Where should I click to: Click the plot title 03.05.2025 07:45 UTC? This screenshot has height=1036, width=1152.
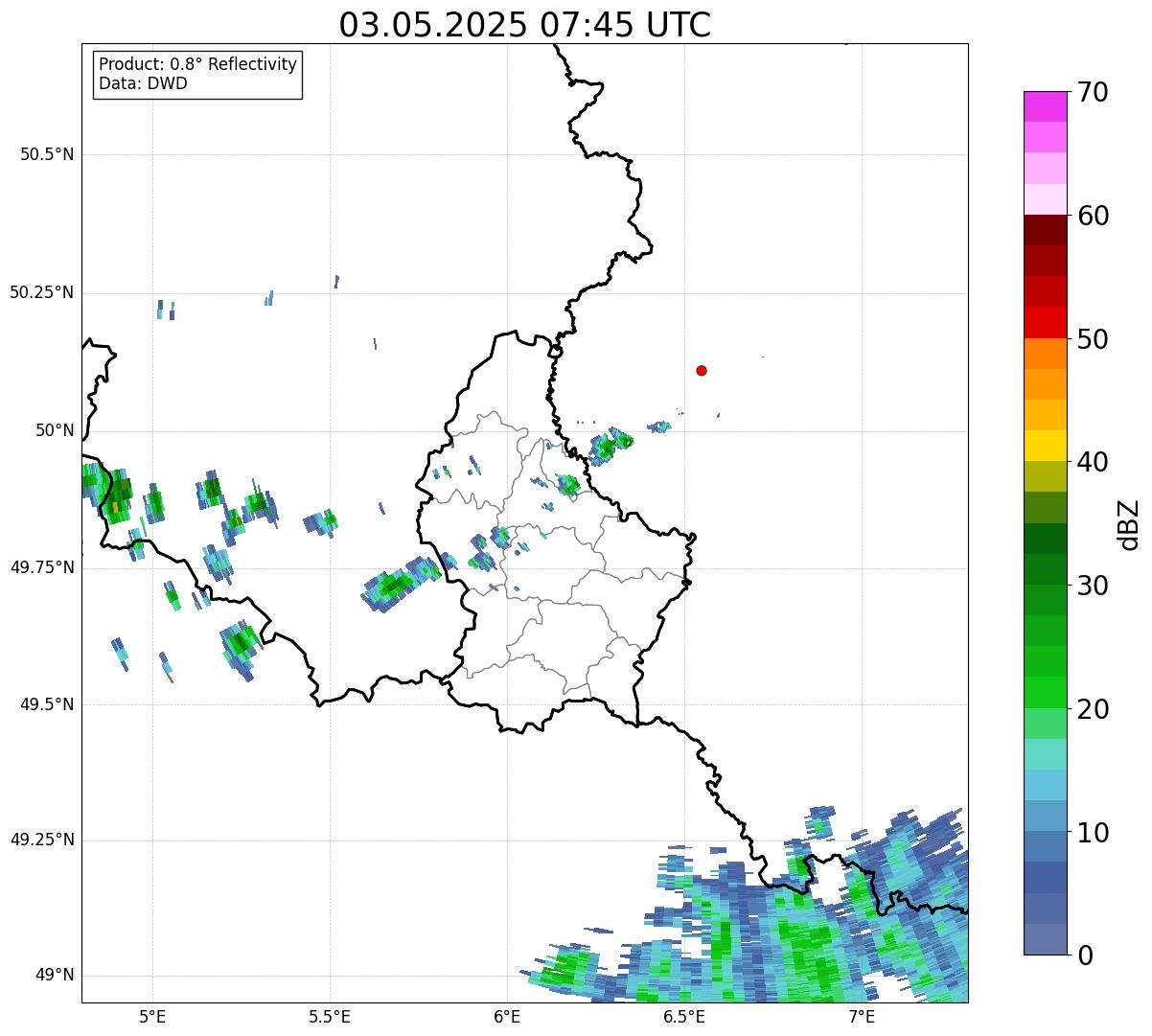[x=525, y=25]
